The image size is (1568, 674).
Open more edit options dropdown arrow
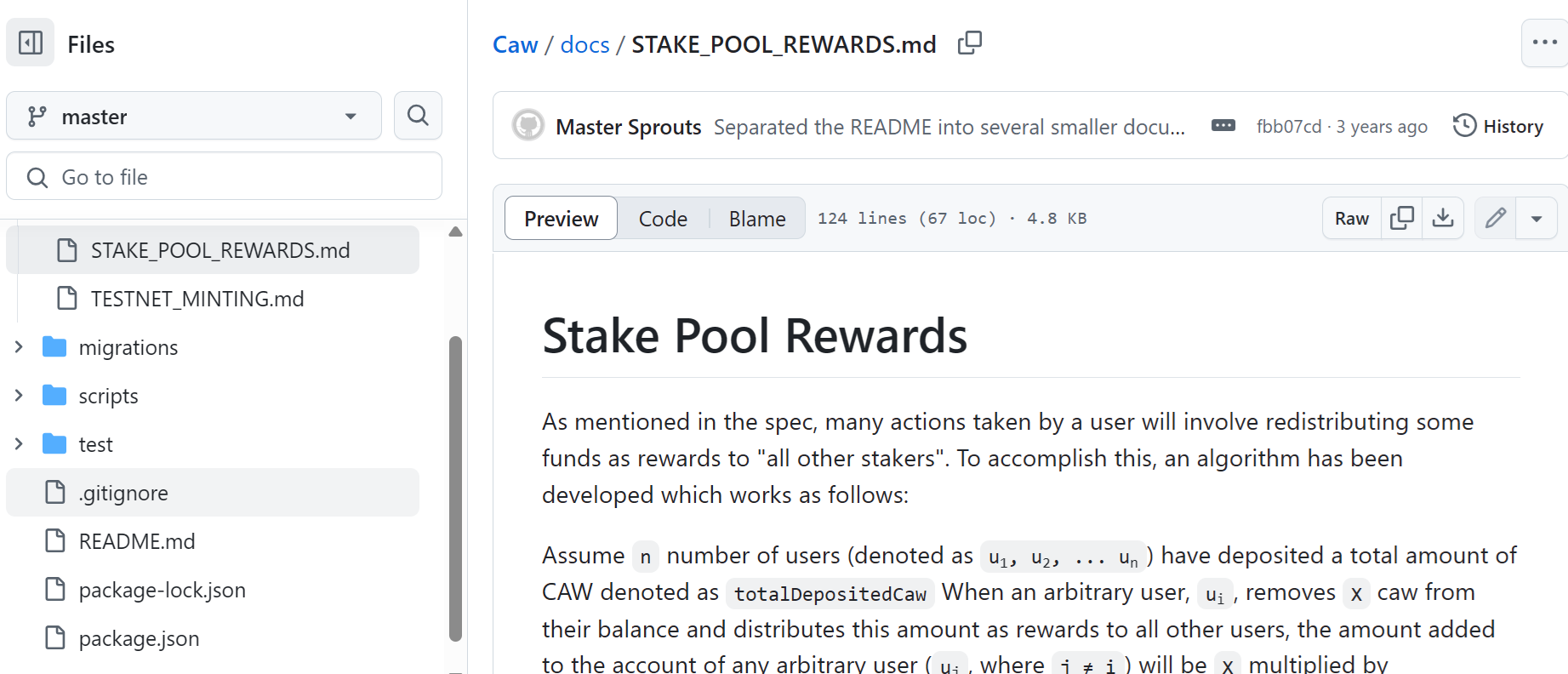tap(1537, 219)
